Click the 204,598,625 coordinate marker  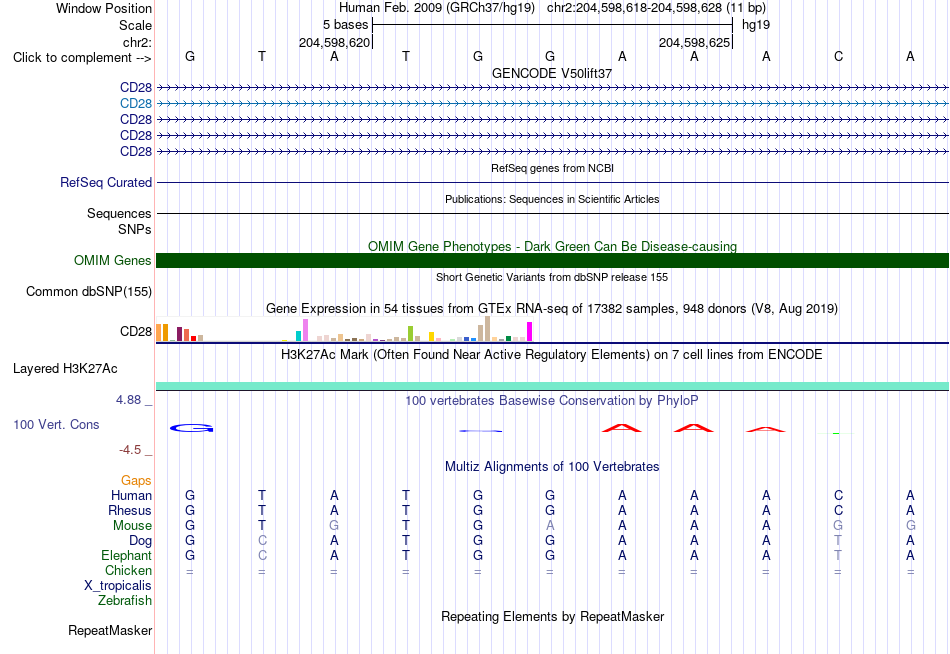(694, 42)
